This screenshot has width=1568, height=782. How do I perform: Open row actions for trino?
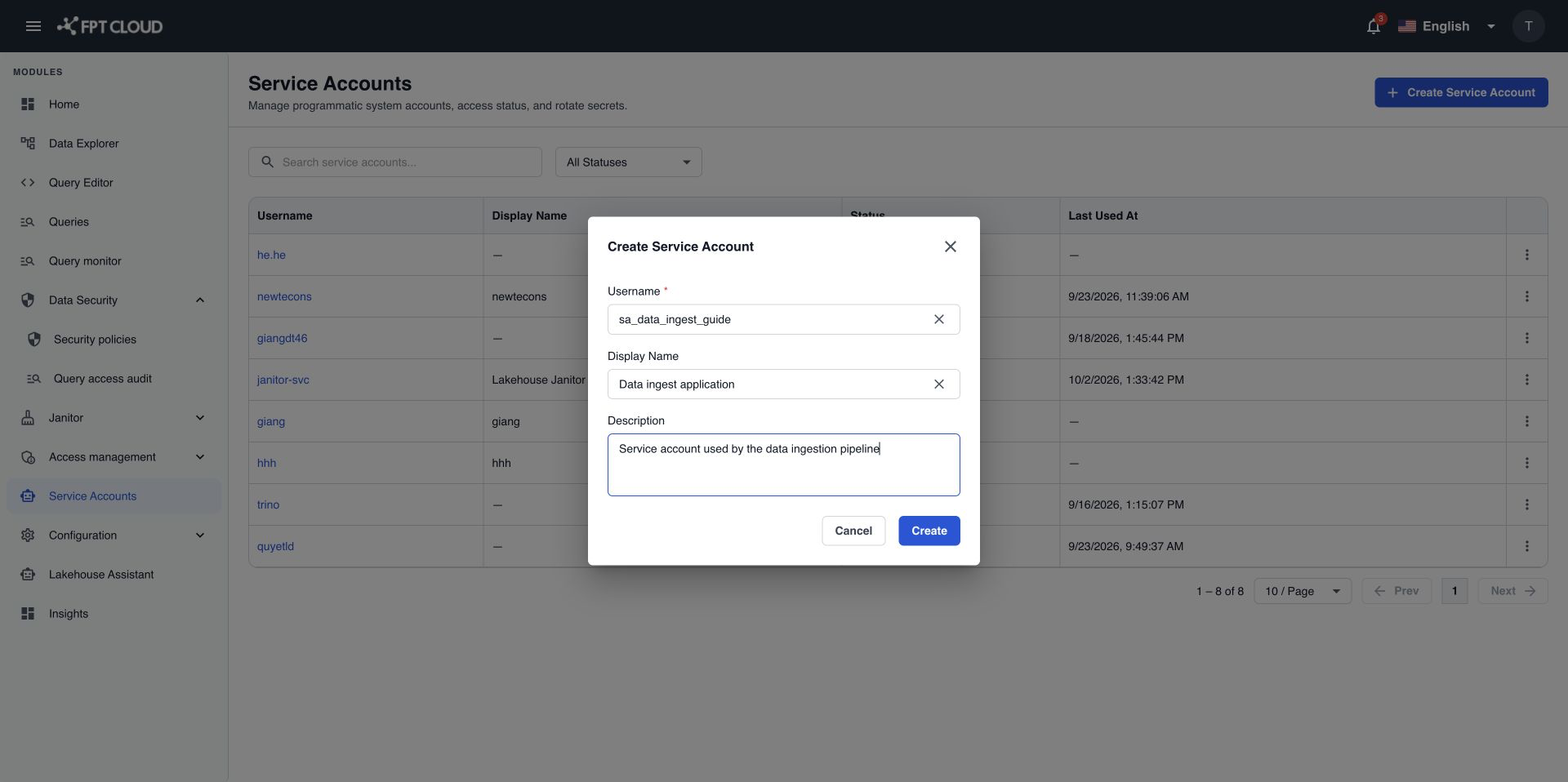(x=1526, y=504)
